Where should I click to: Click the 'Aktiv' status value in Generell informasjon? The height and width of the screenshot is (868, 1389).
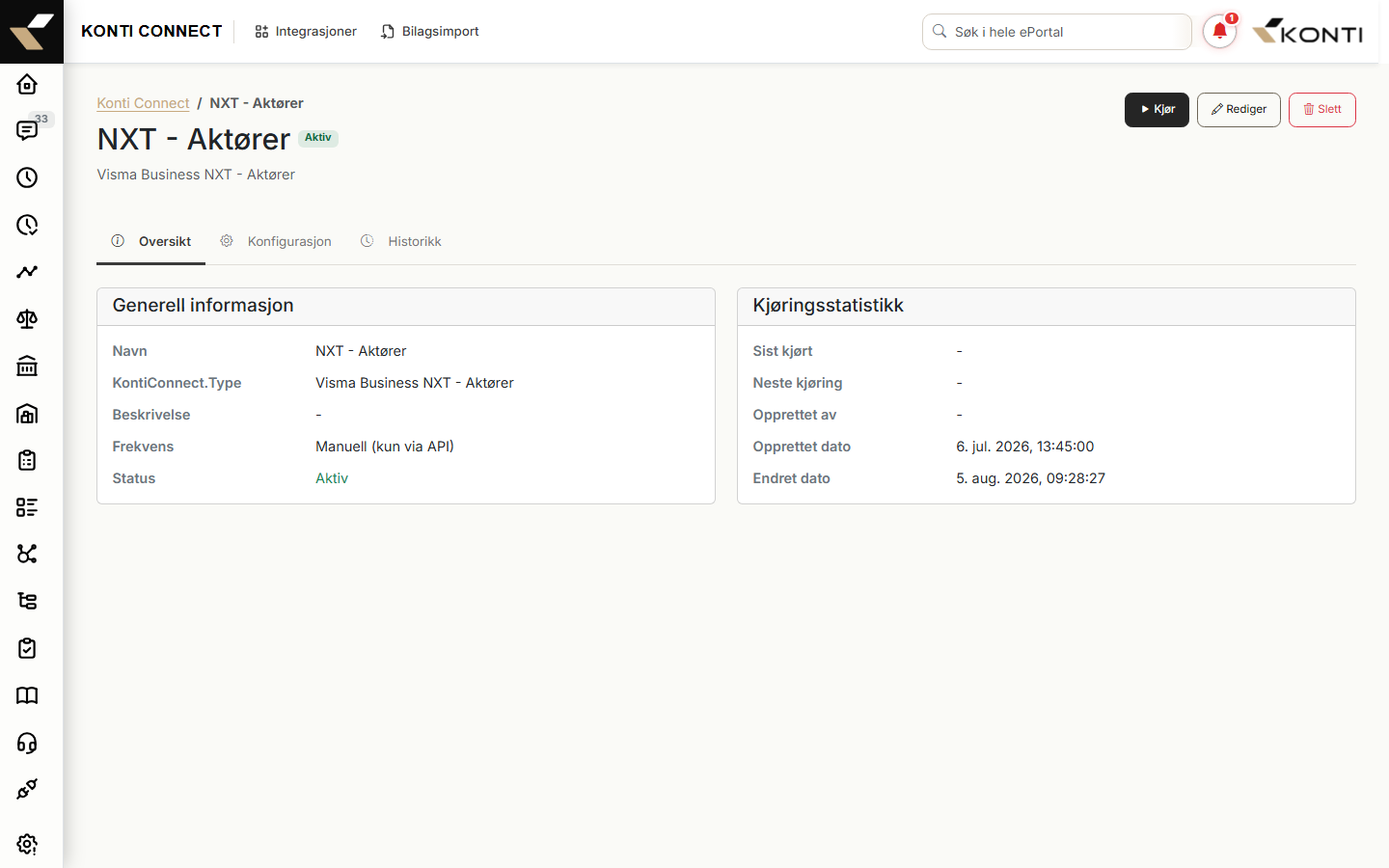pyautogui.click(x=332, y=478)
